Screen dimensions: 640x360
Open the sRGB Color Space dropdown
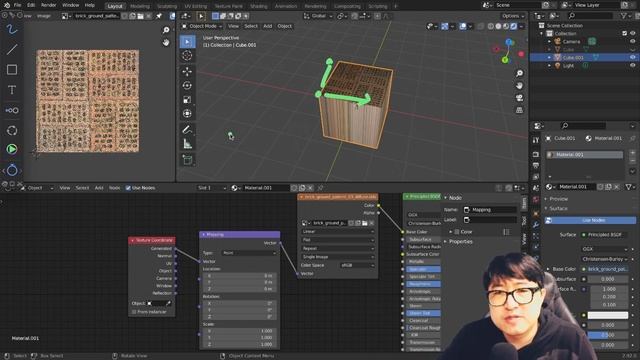click(x=357, y=265)
